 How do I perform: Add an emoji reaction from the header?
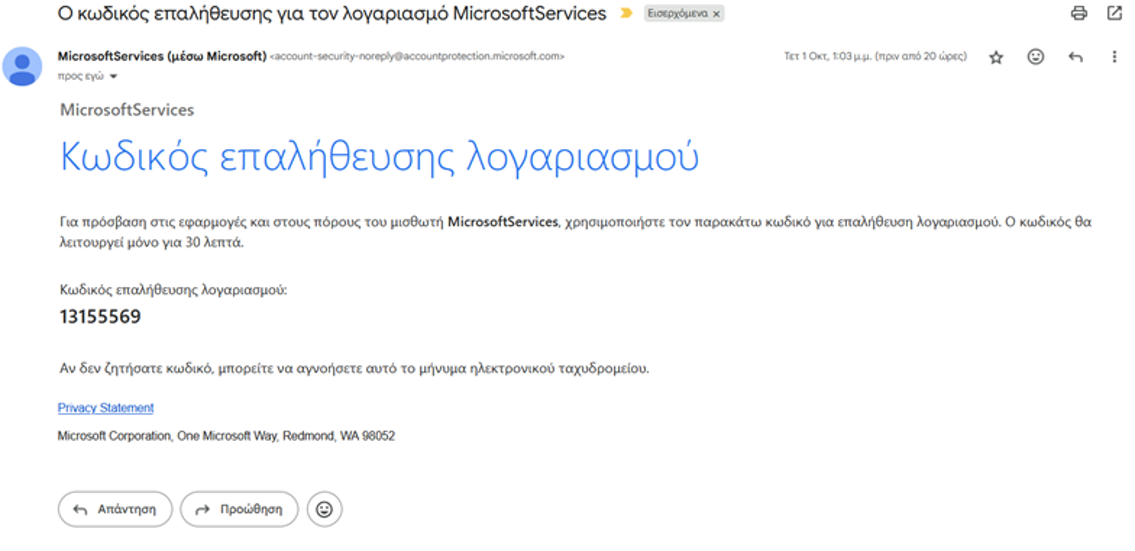click(1036, 56)
